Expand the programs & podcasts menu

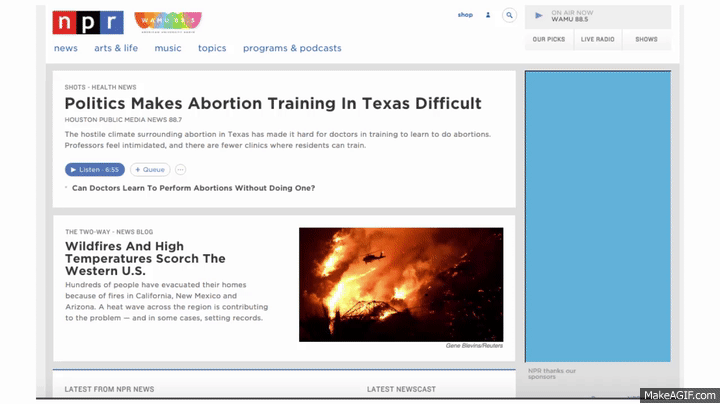[x=292, y=48]
